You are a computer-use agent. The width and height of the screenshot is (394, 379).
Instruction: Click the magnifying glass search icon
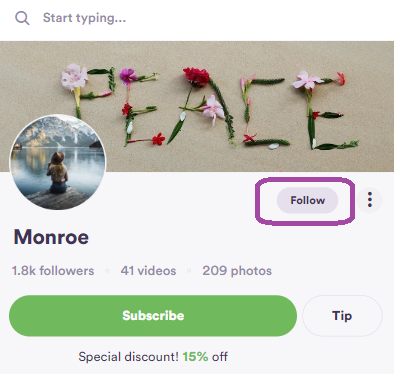tap(22, 18)
